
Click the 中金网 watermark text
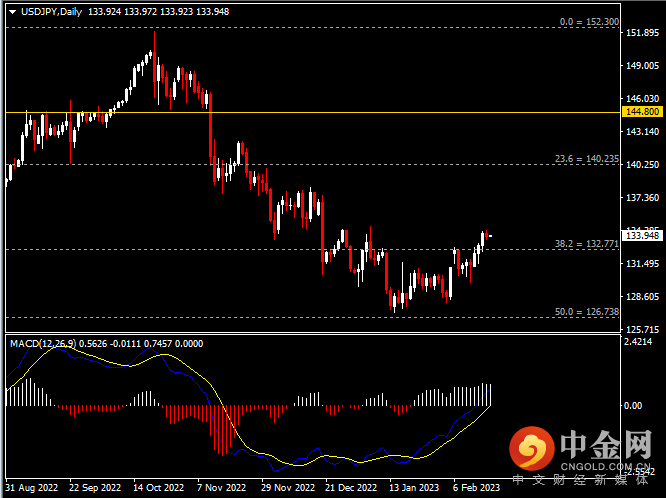point(606,444)
